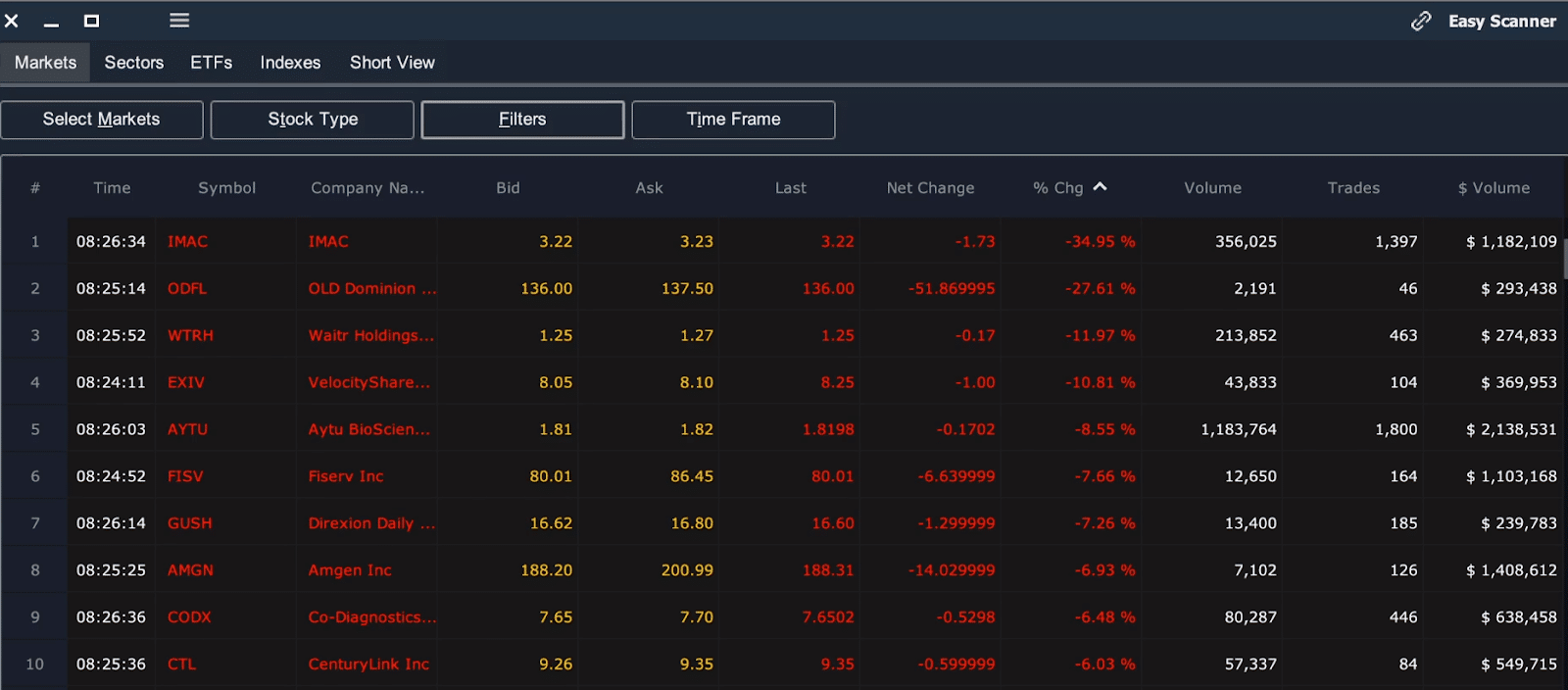The image size is (1568, 690).
Task: Click the % Chg sort arrow
Action: tap(1101, 186)
